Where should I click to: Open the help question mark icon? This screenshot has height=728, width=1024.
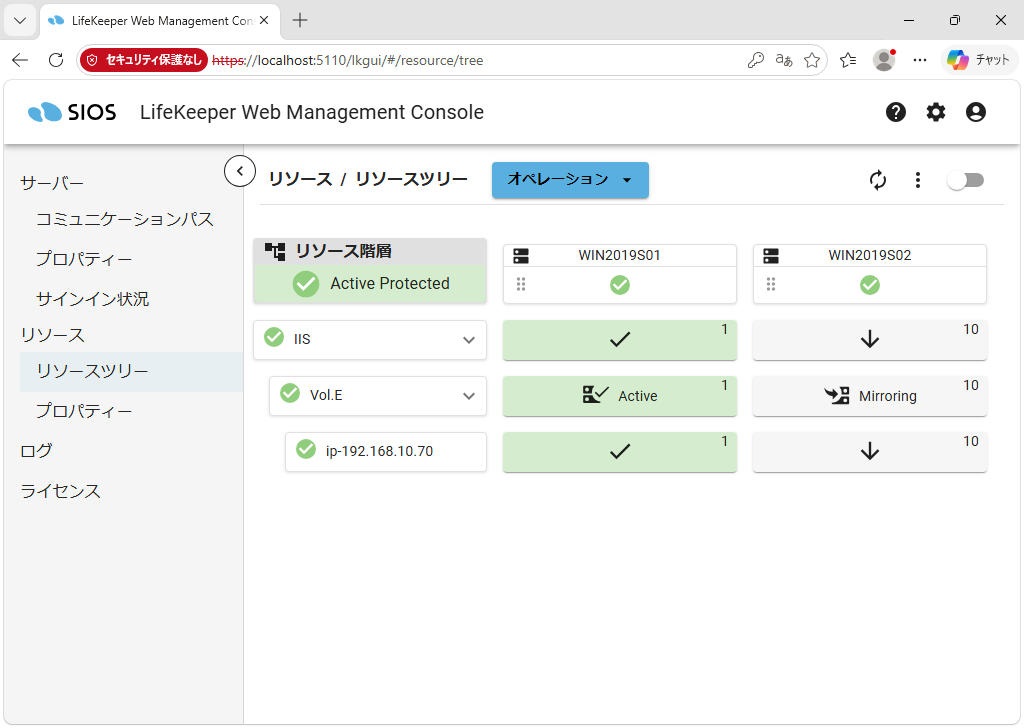pos(895,112)
